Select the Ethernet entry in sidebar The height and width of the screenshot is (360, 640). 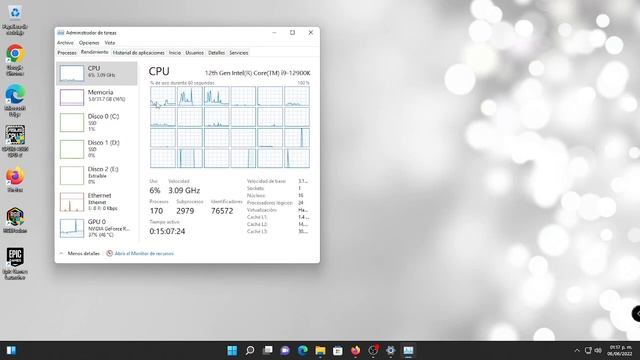97,202
